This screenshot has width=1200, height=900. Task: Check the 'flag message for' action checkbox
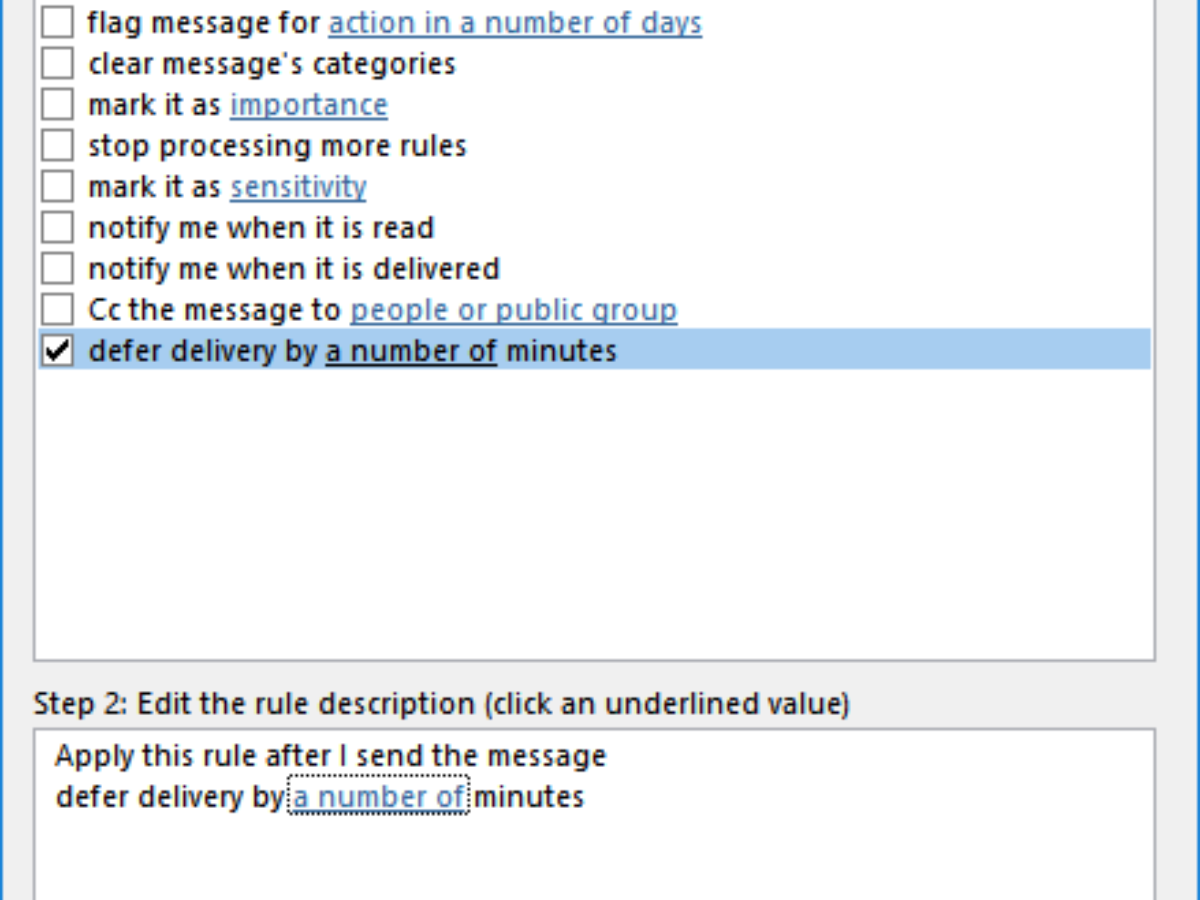coord(57,22)
